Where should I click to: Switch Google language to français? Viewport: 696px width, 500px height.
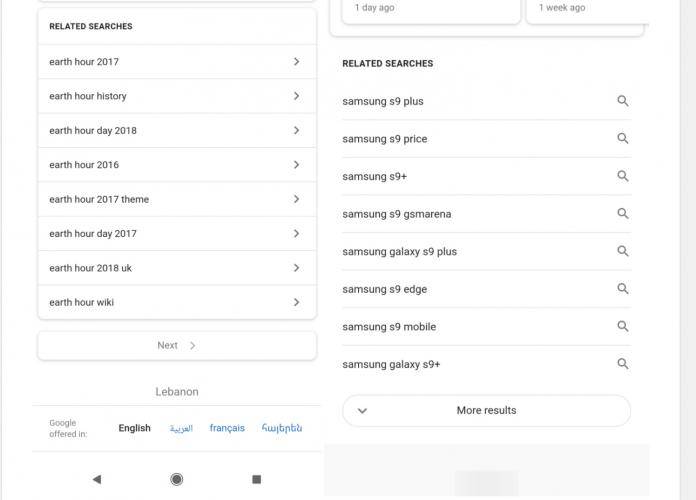click(x=227, y=428)
